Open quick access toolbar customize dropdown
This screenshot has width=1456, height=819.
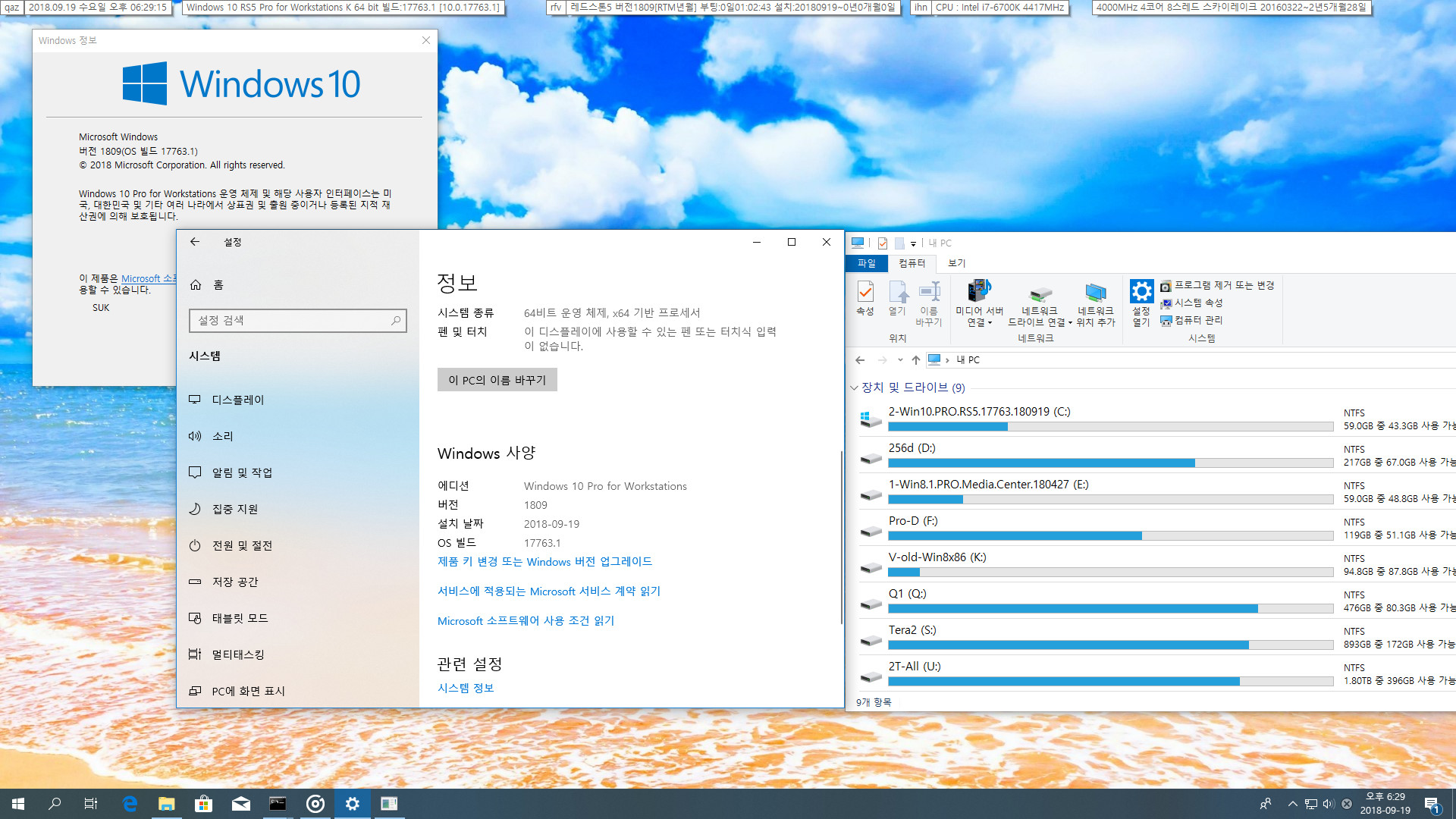coord(913,243)
